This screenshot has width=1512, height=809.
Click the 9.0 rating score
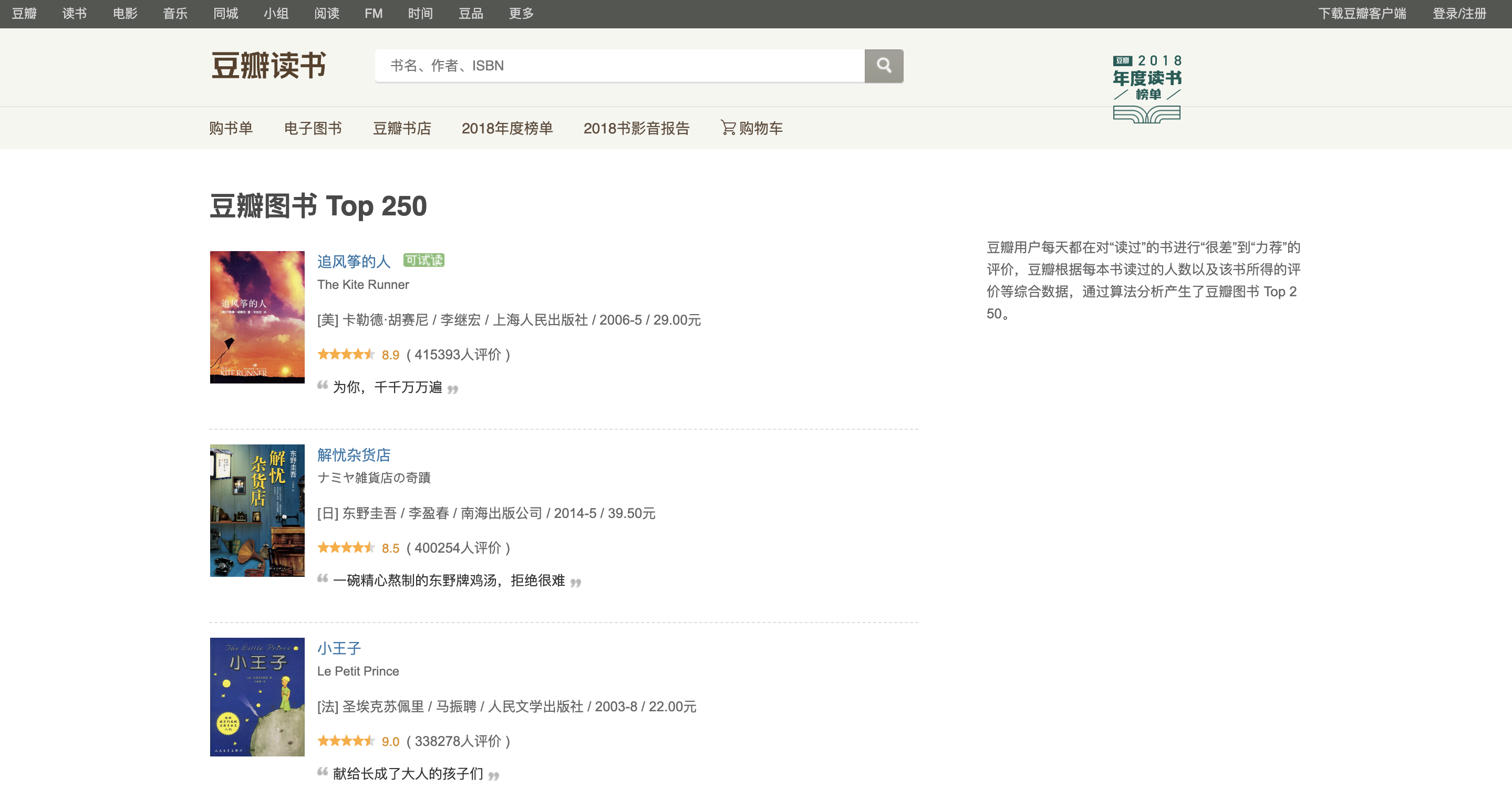point(390,741)
